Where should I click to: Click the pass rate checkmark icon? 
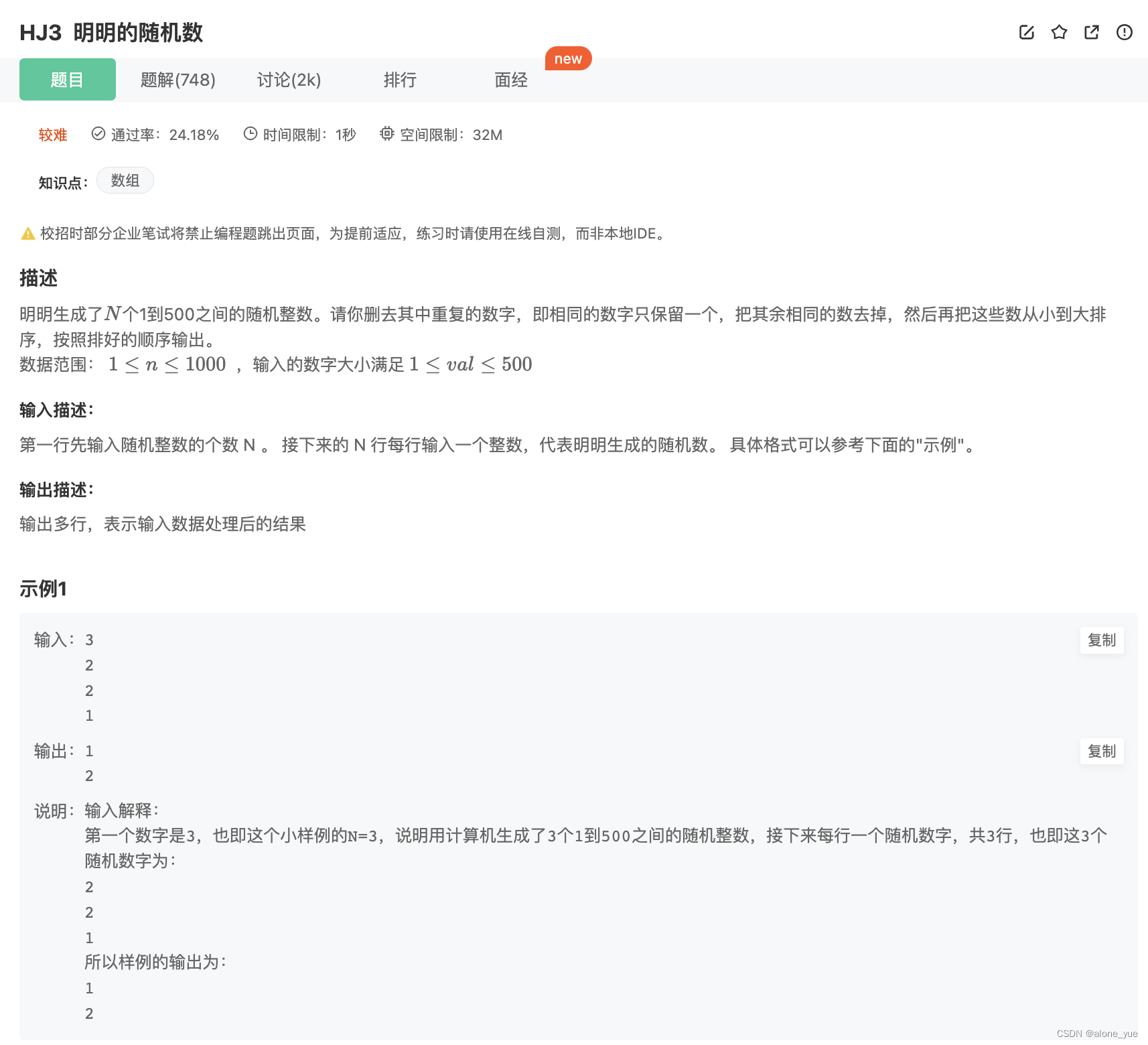click(98, 134)
